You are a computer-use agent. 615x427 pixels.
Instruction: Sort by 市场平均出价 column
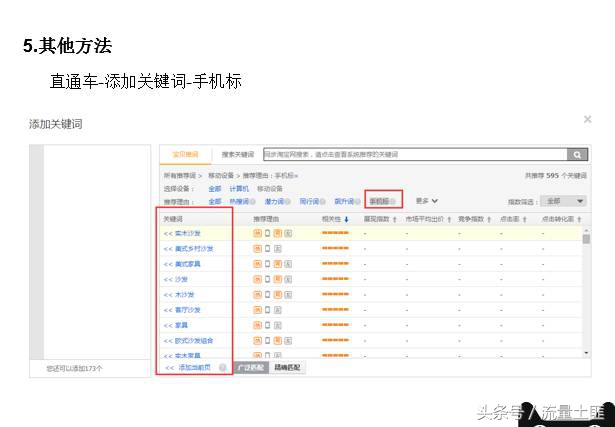coord(428,219)
